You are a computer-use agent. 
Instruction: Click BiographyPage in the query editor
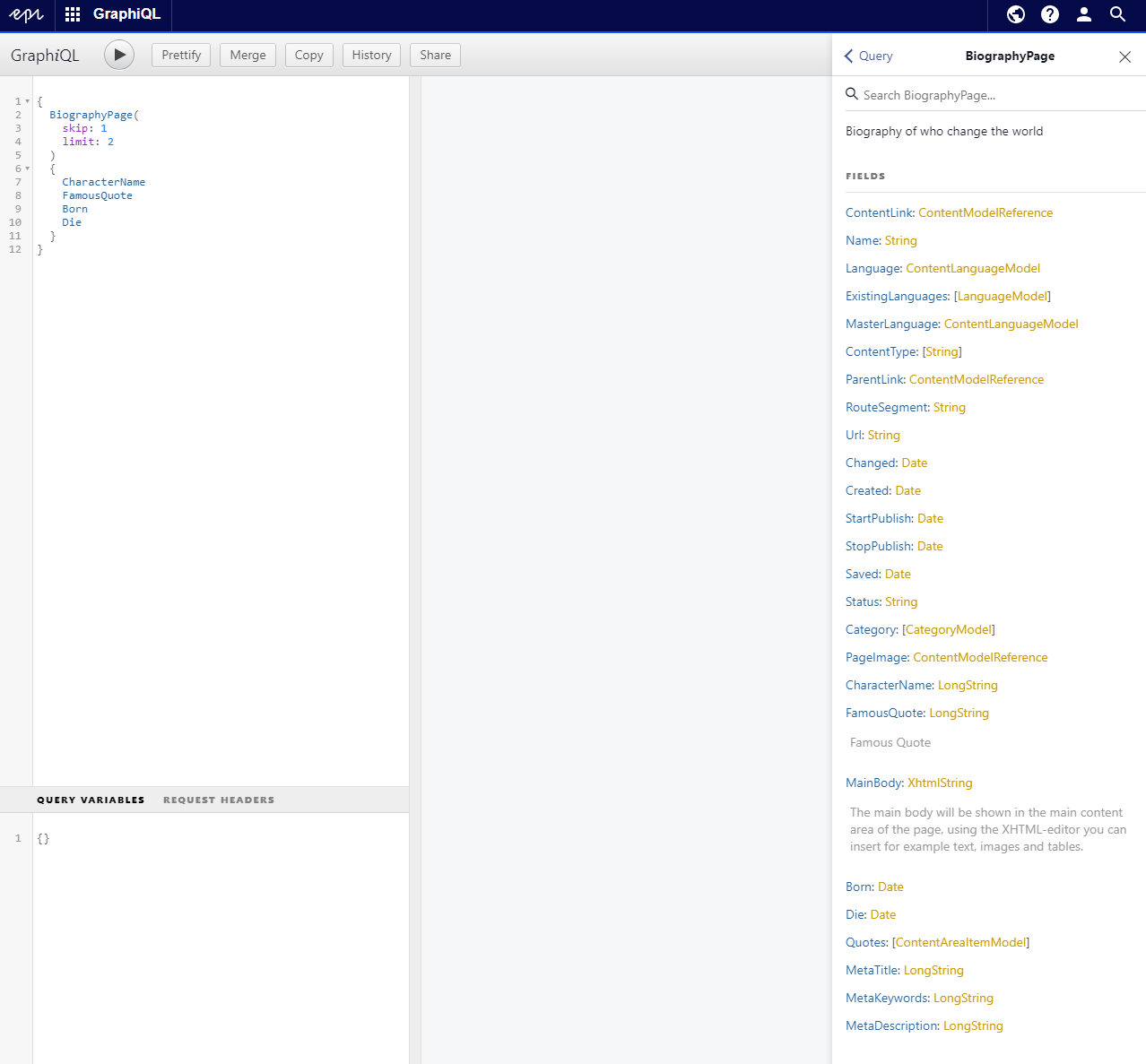[91, 115]
